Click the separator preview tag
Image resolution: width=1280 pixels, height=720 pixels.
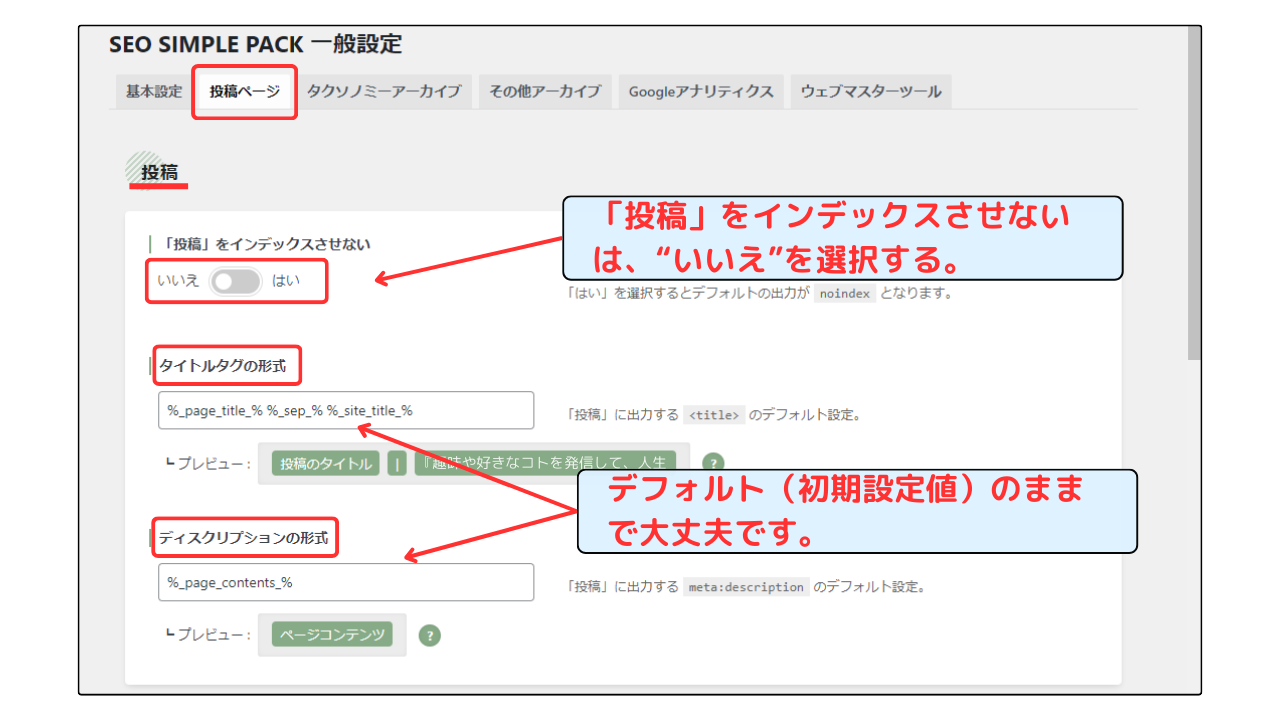[397, 464]
